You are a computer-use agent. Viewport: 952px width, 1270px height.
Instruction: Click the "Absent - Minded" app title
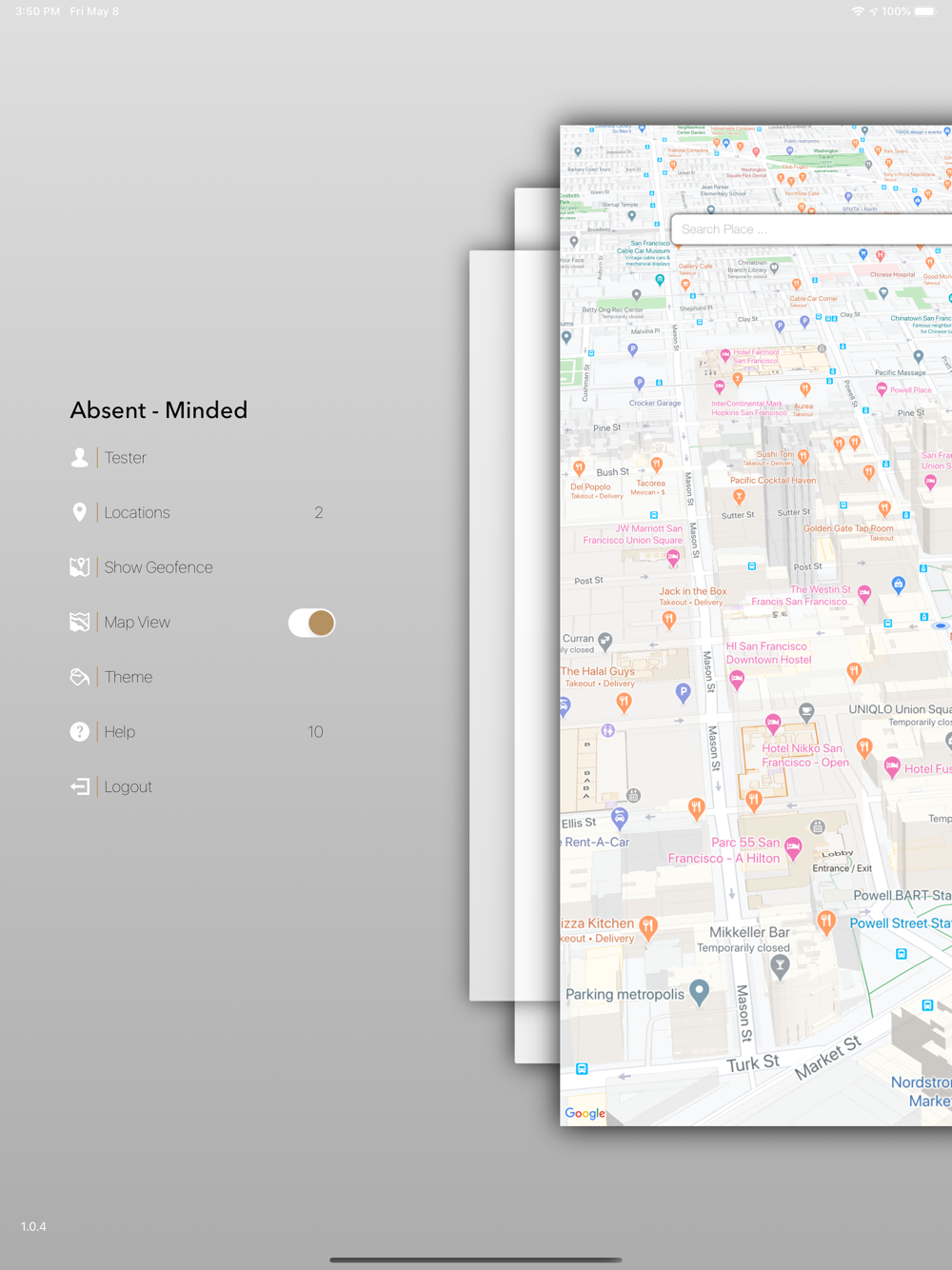pos(159,410)
